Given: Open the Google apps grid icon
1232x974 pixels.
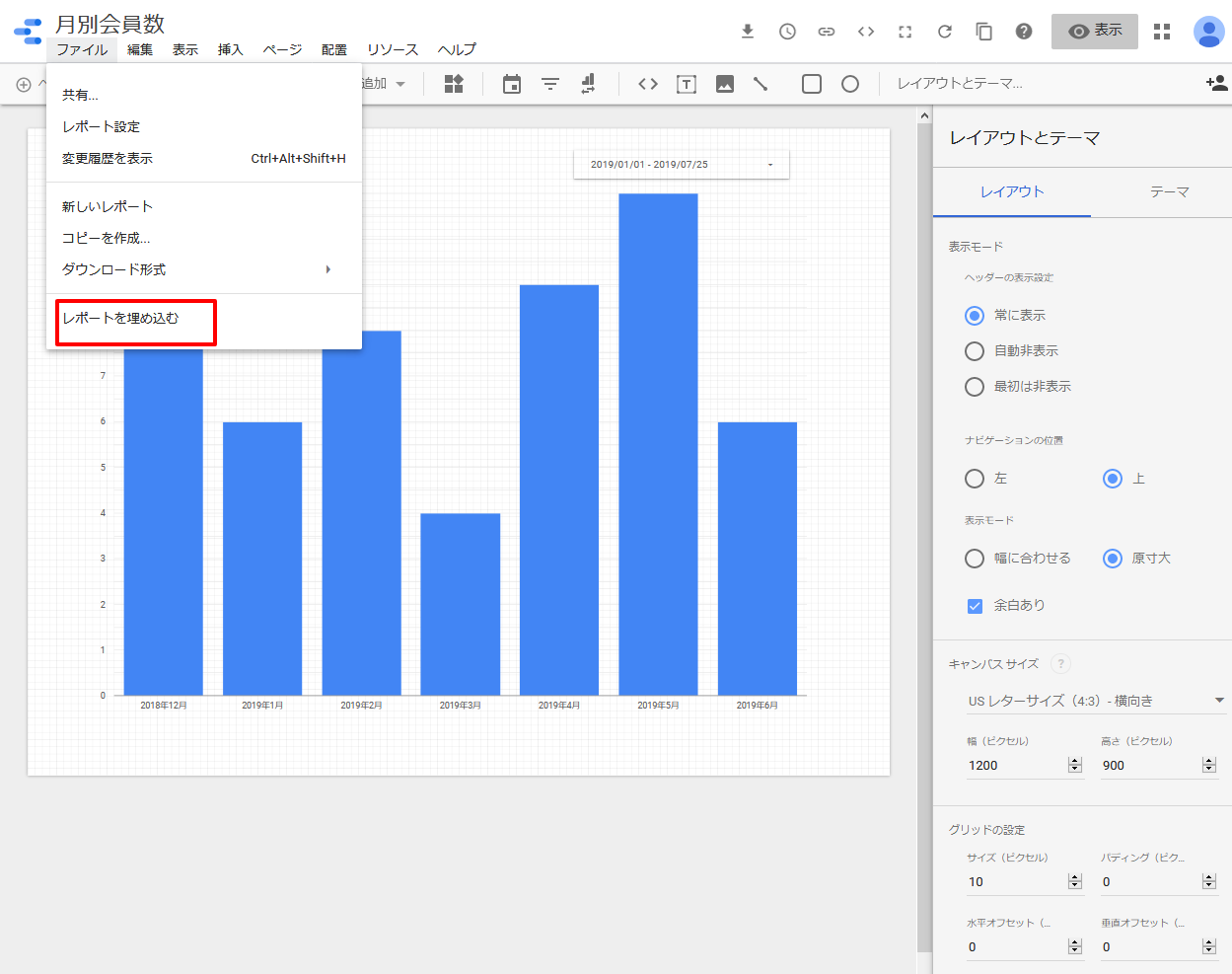Looking at the screenshot, I should click(1162, 32).
